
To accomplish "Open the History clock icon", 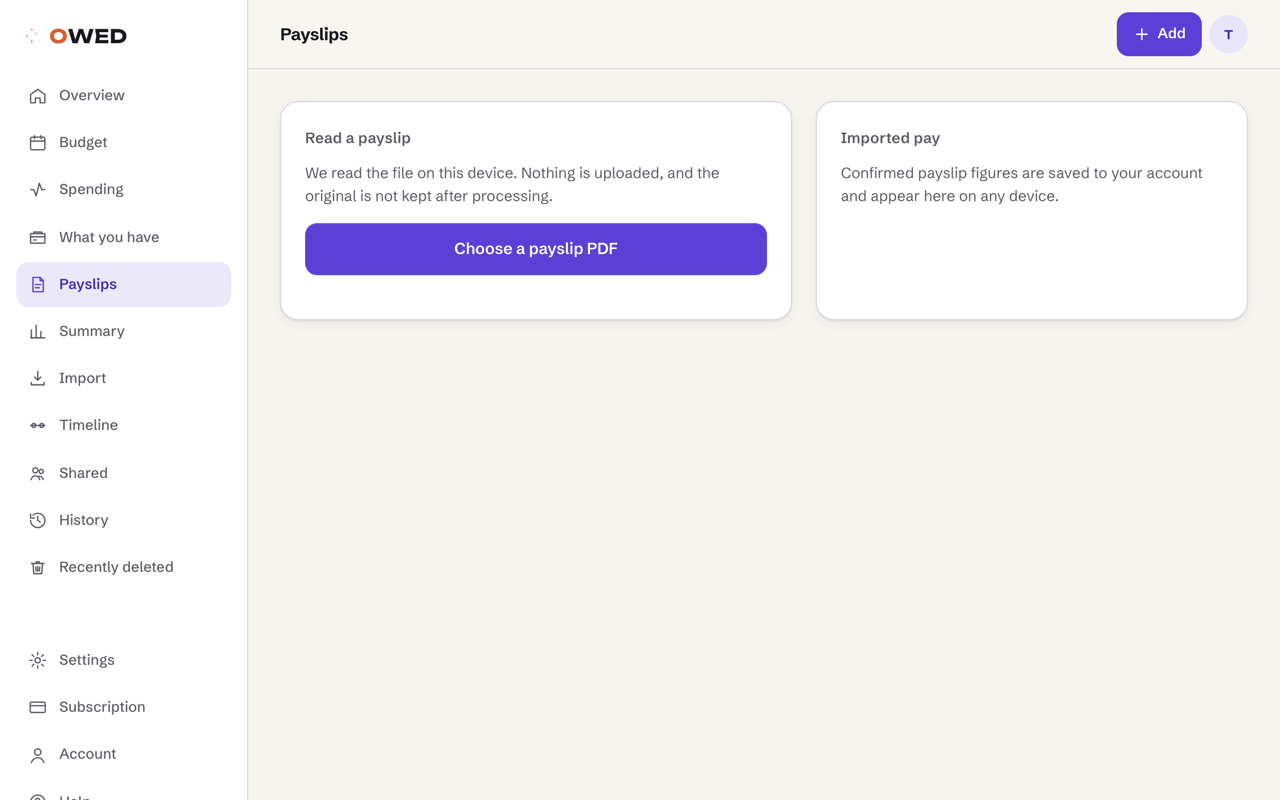I will [x=38, y=521].
